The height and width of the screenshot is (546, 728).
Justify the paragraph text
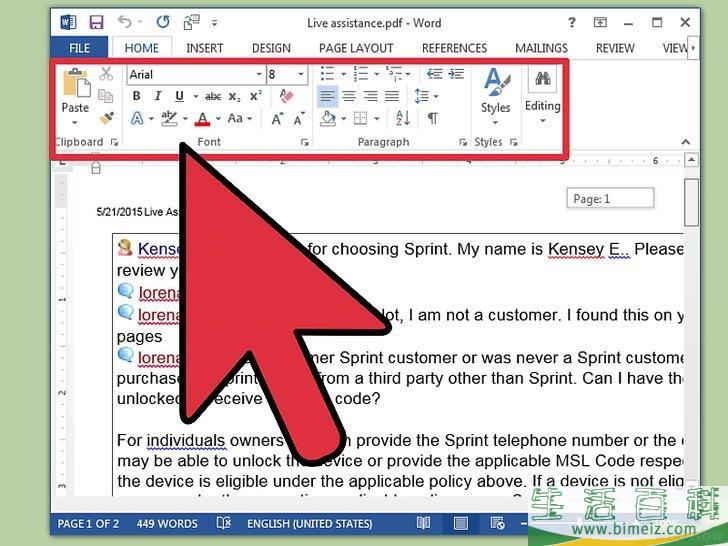[392, 97]
